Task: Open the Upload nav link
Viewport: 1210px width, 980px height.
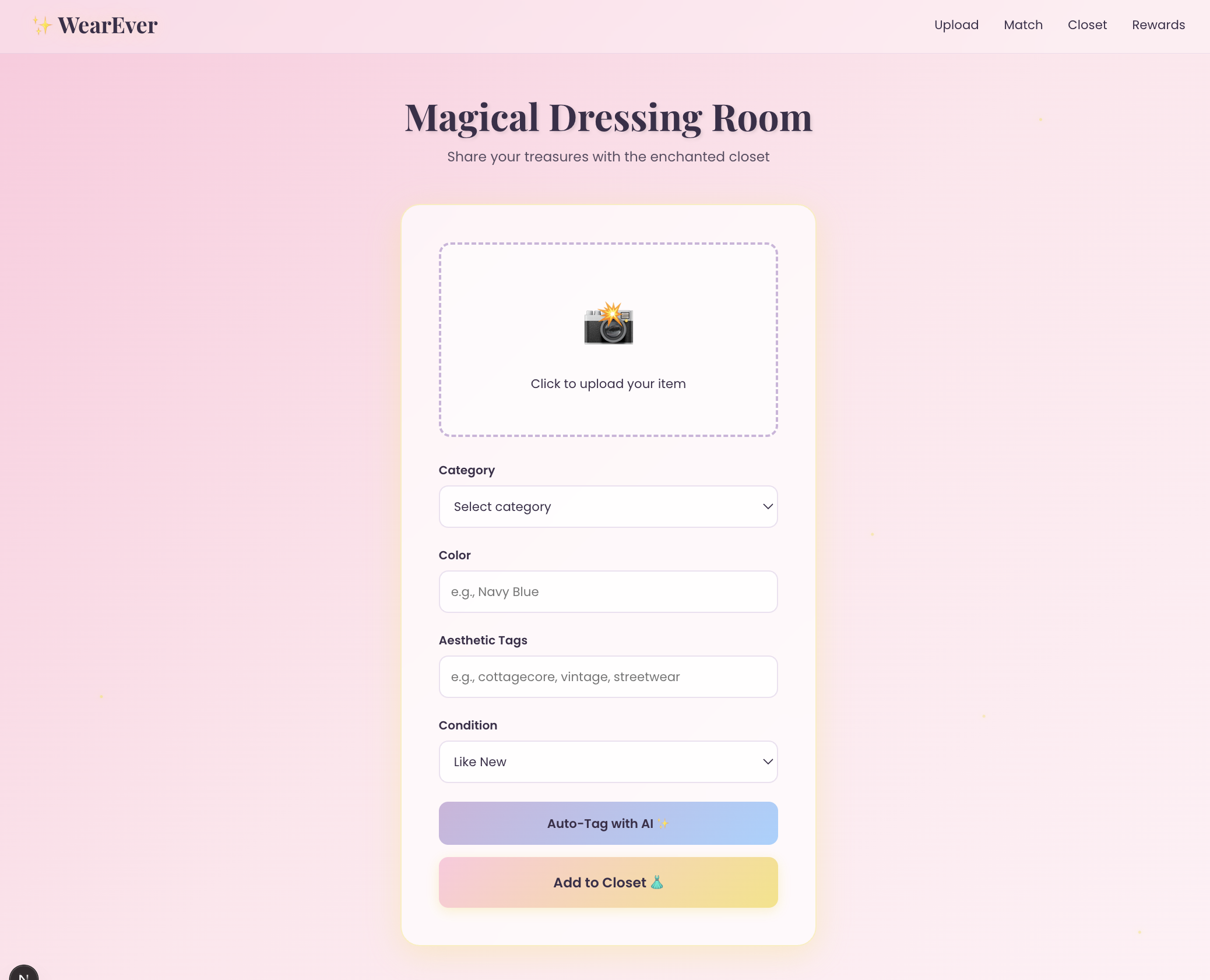Action: pos(956,25)
